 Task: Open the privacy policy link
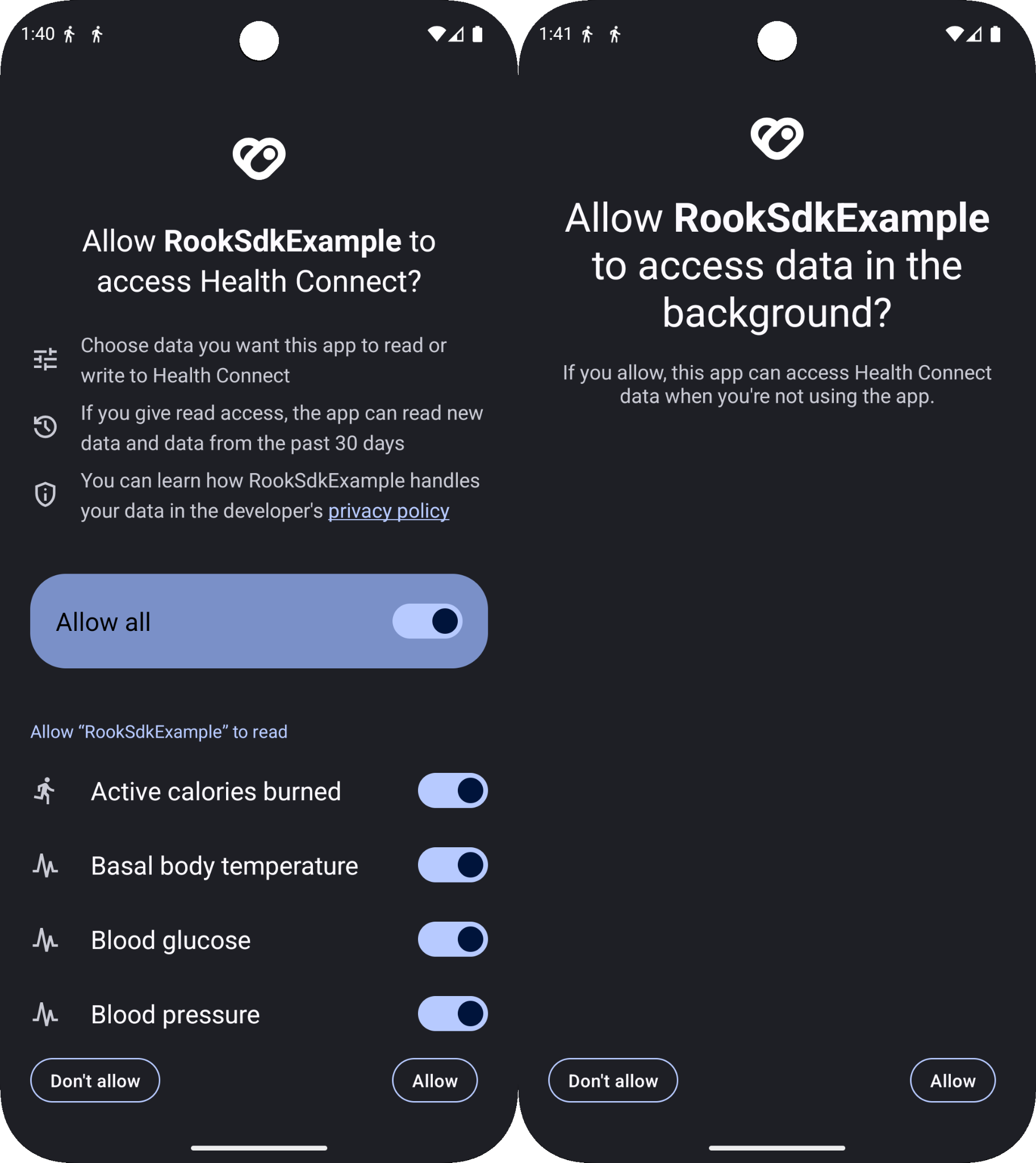point(389,511)
